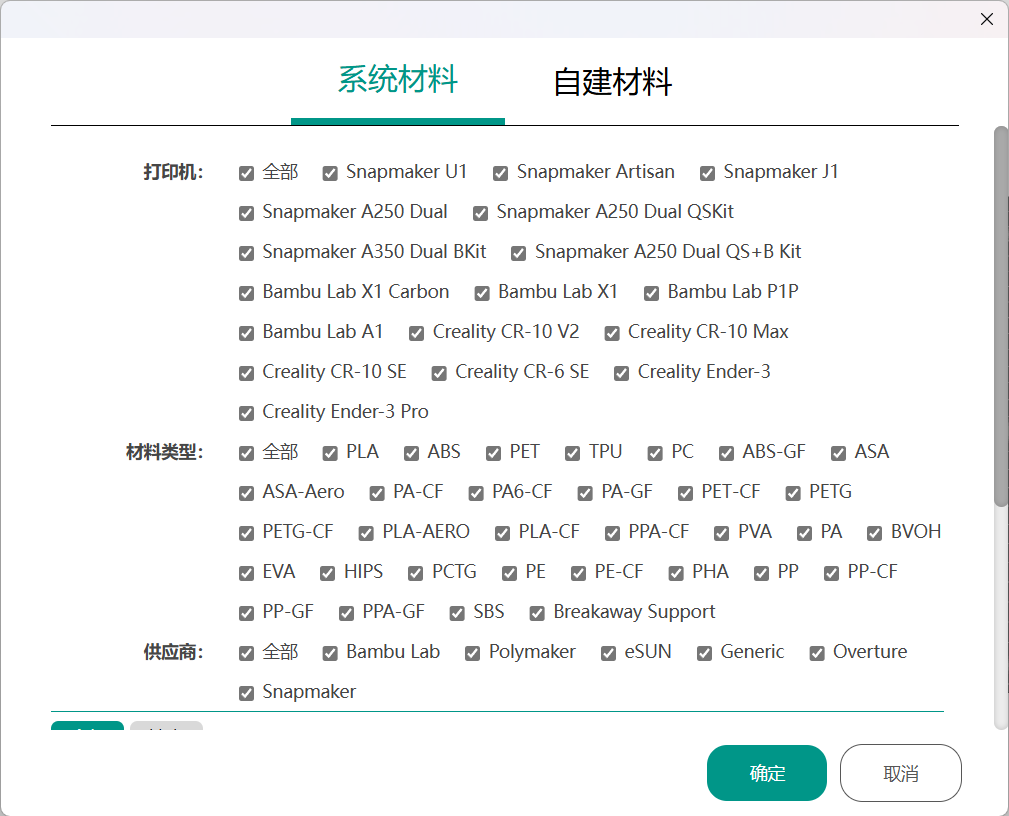1009x816 pixels.
Task: Toggle the Snapmaker U1 printer checkbox
Action: (x=330, y=173)
